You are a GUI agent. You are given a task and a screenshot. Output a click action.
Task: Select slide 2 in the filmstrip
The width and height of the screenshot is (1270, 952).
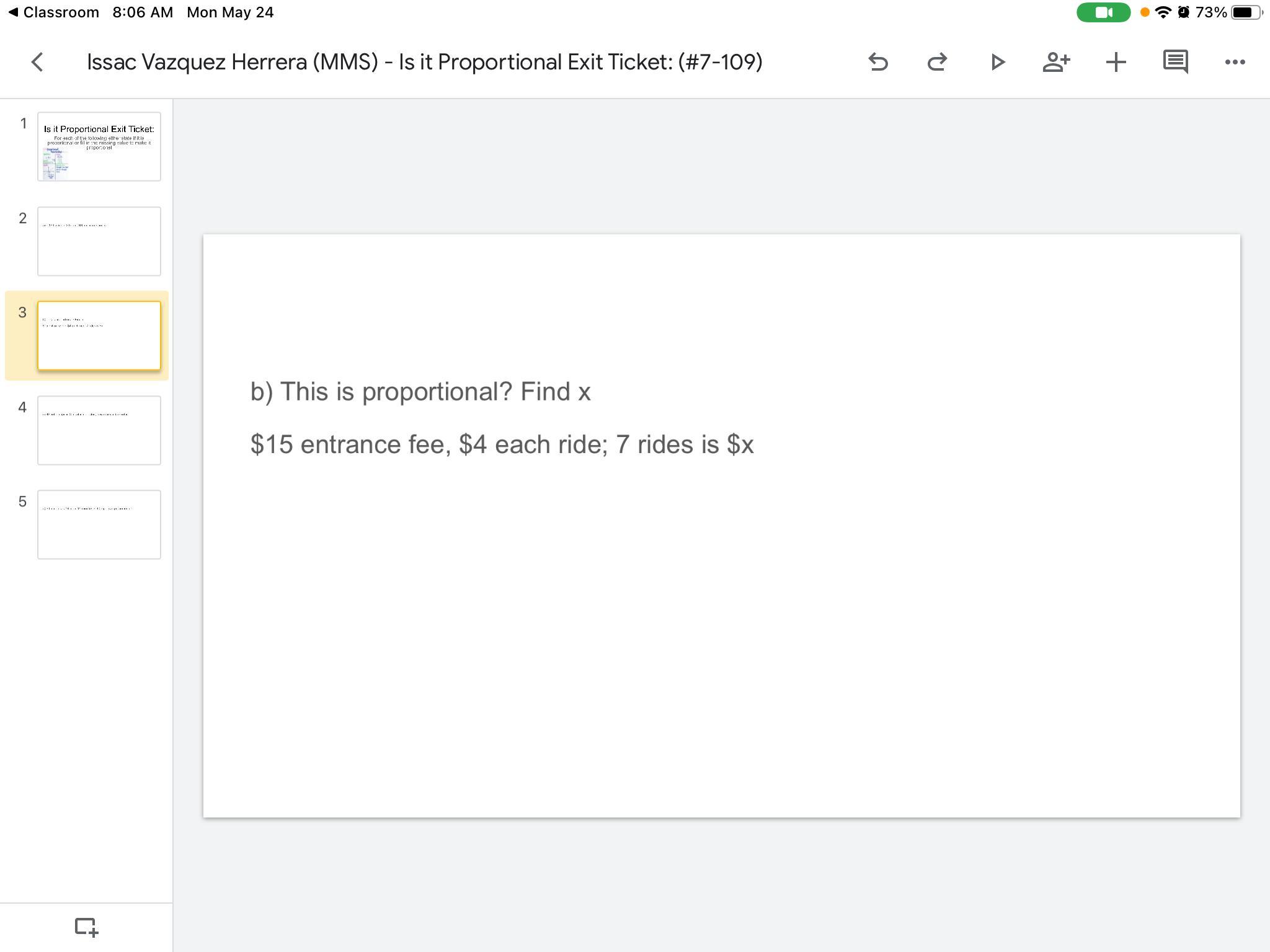tap(99, 241)
